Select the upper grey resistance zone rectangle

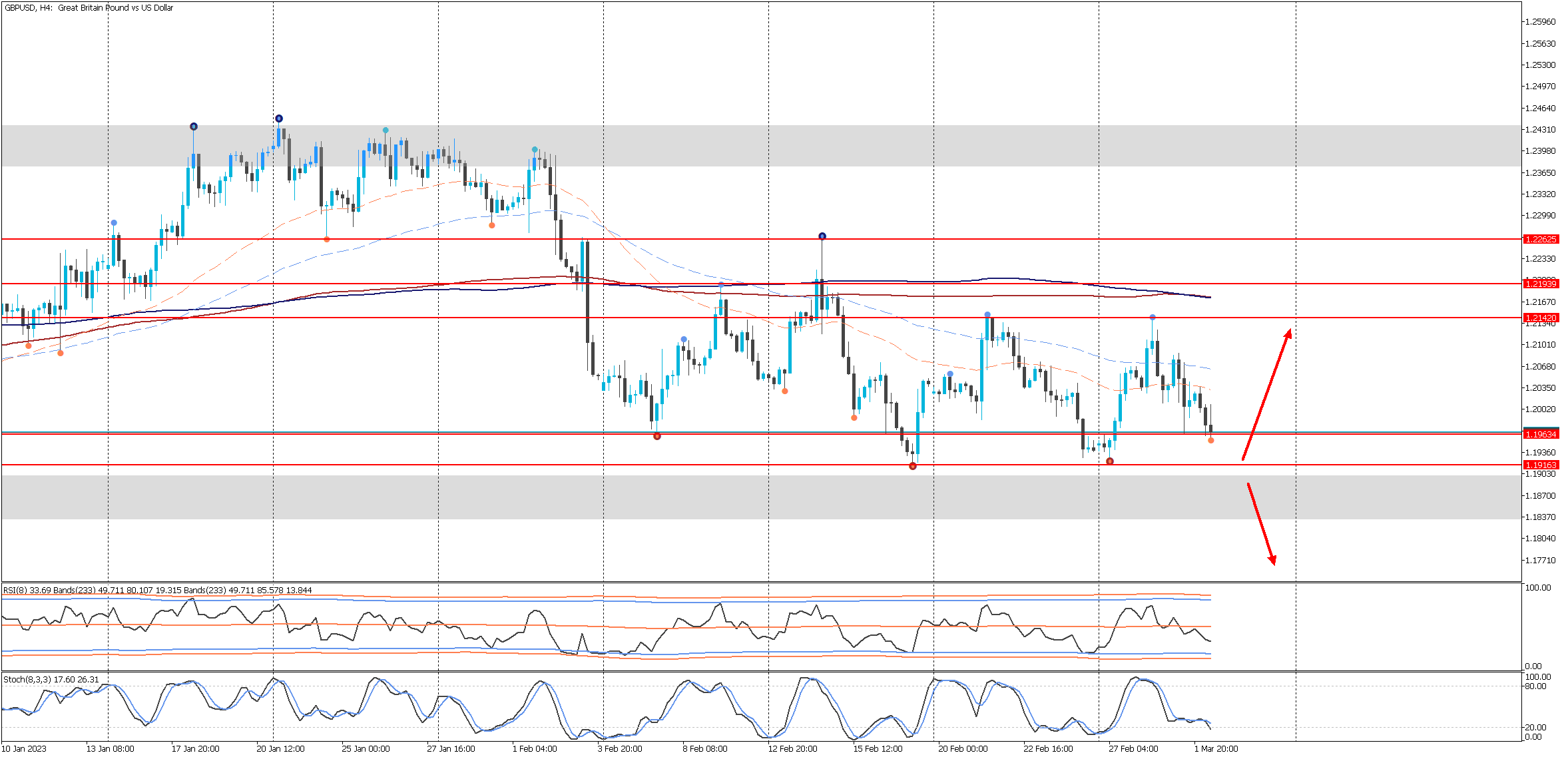point(732,146)
